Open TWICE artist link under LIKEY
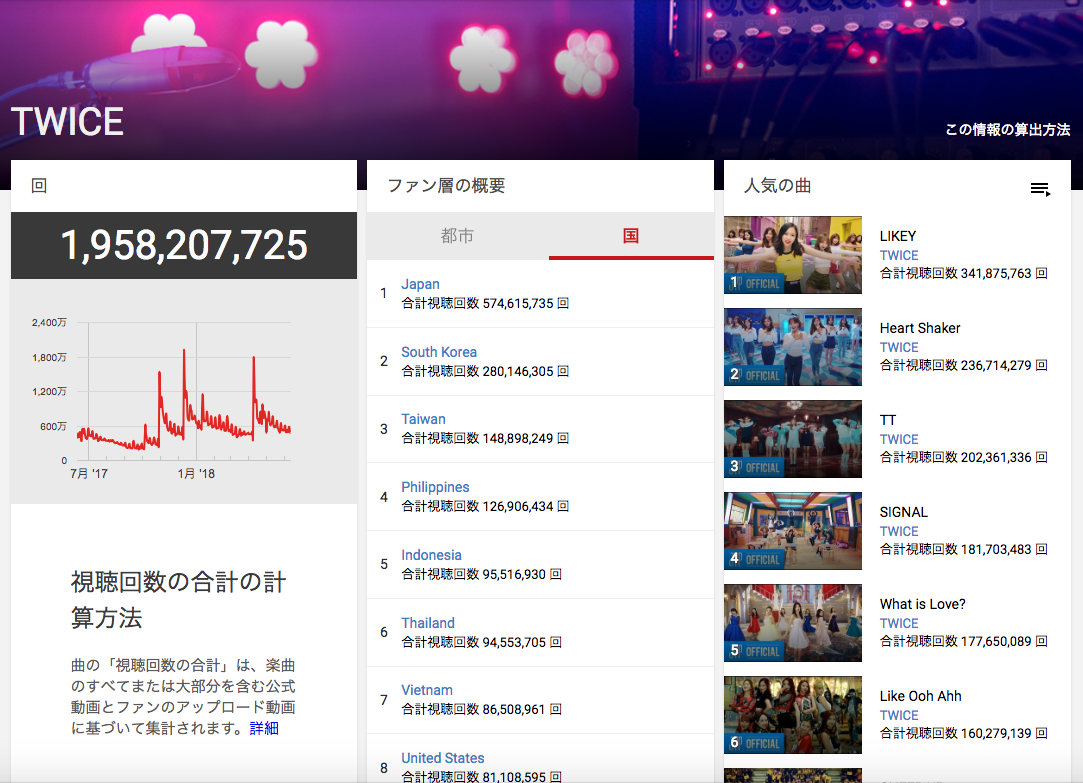Image resolution: width=1083 pixels, height=783 pixels. [x=899, y=255]
